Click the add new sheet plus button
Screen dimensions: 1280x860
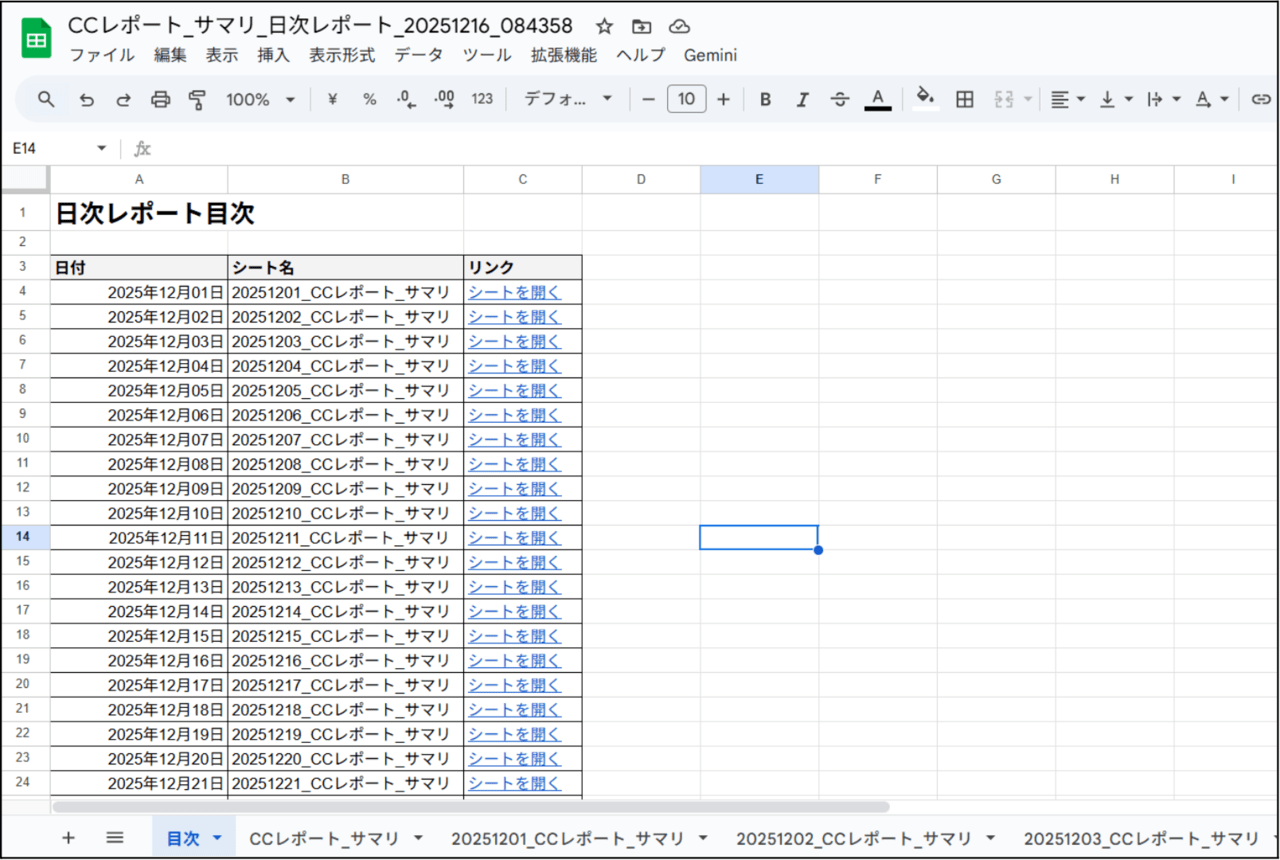[x=68, y=838]
